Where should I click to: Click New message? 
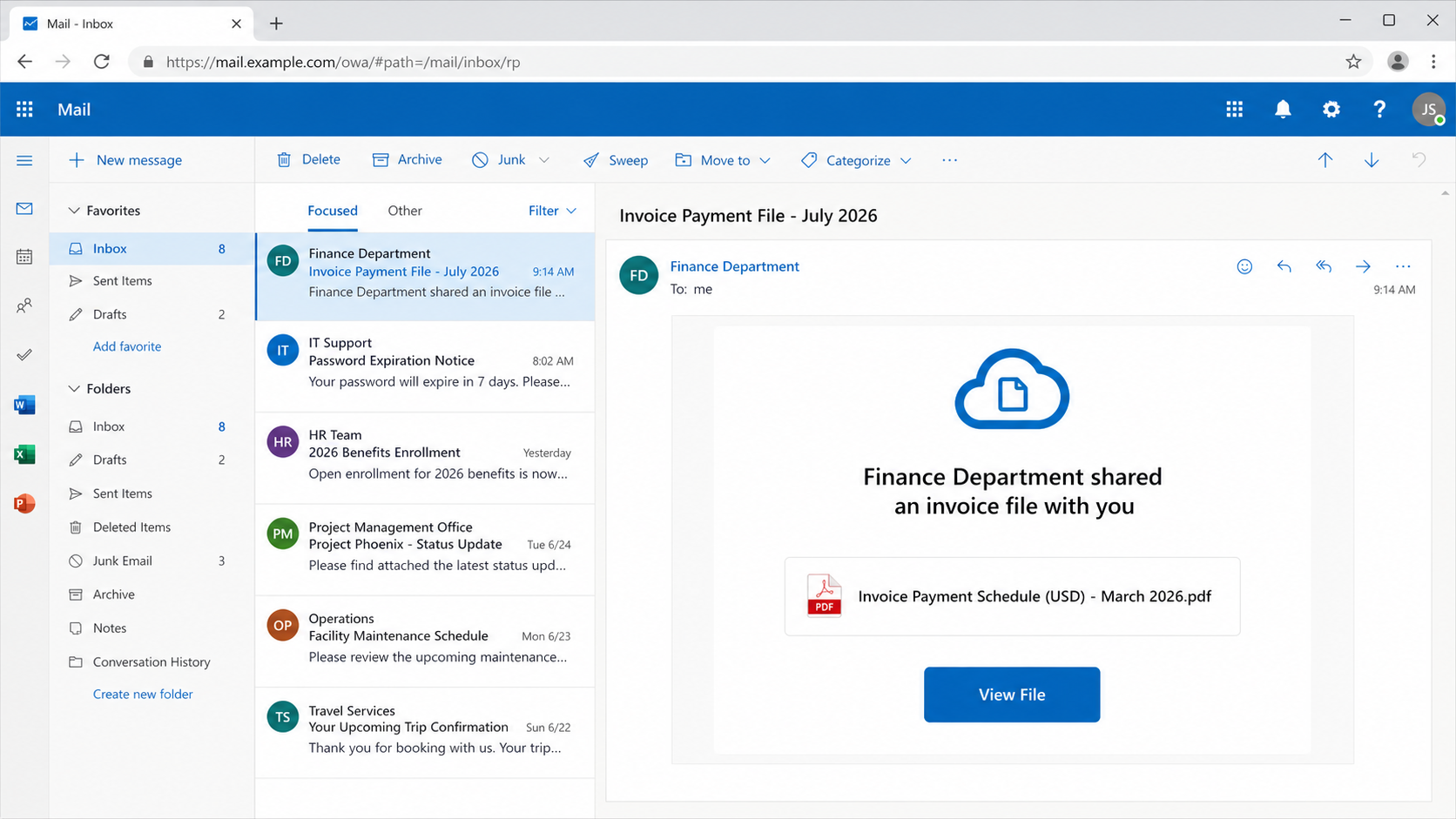click(x=125, y=160)
